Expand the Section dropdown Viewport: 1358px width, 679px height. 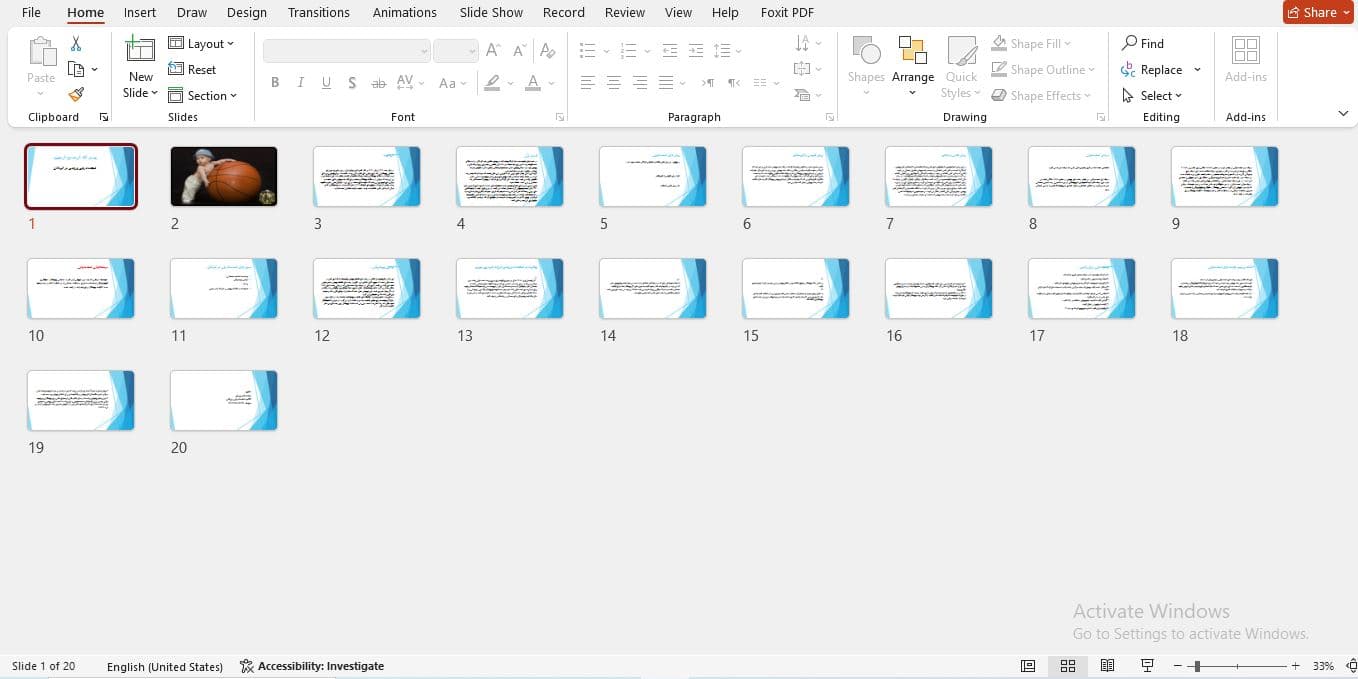(202, 96)
